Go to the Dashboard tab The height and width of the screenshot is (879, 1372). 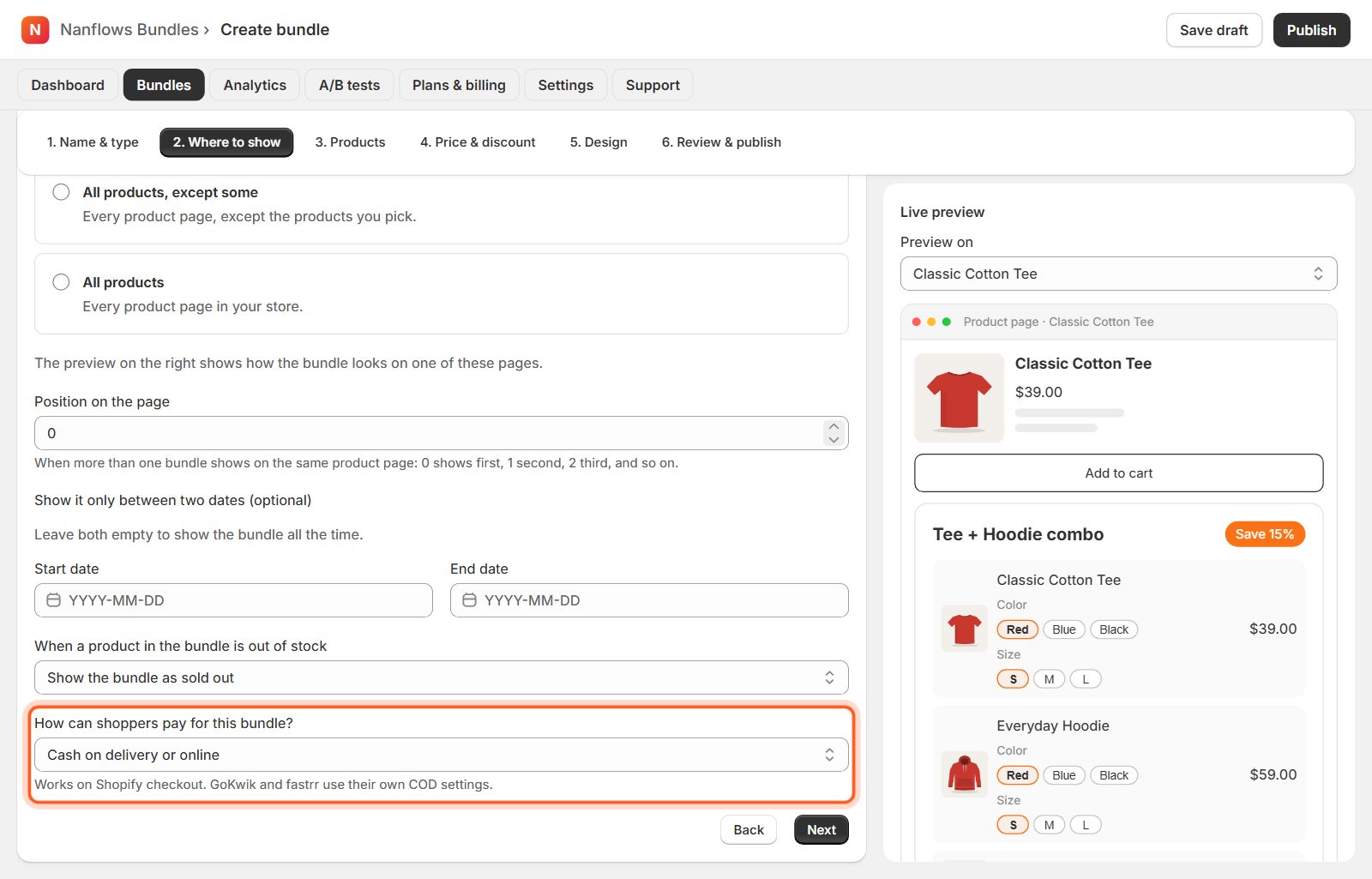[x=68, y=85]
